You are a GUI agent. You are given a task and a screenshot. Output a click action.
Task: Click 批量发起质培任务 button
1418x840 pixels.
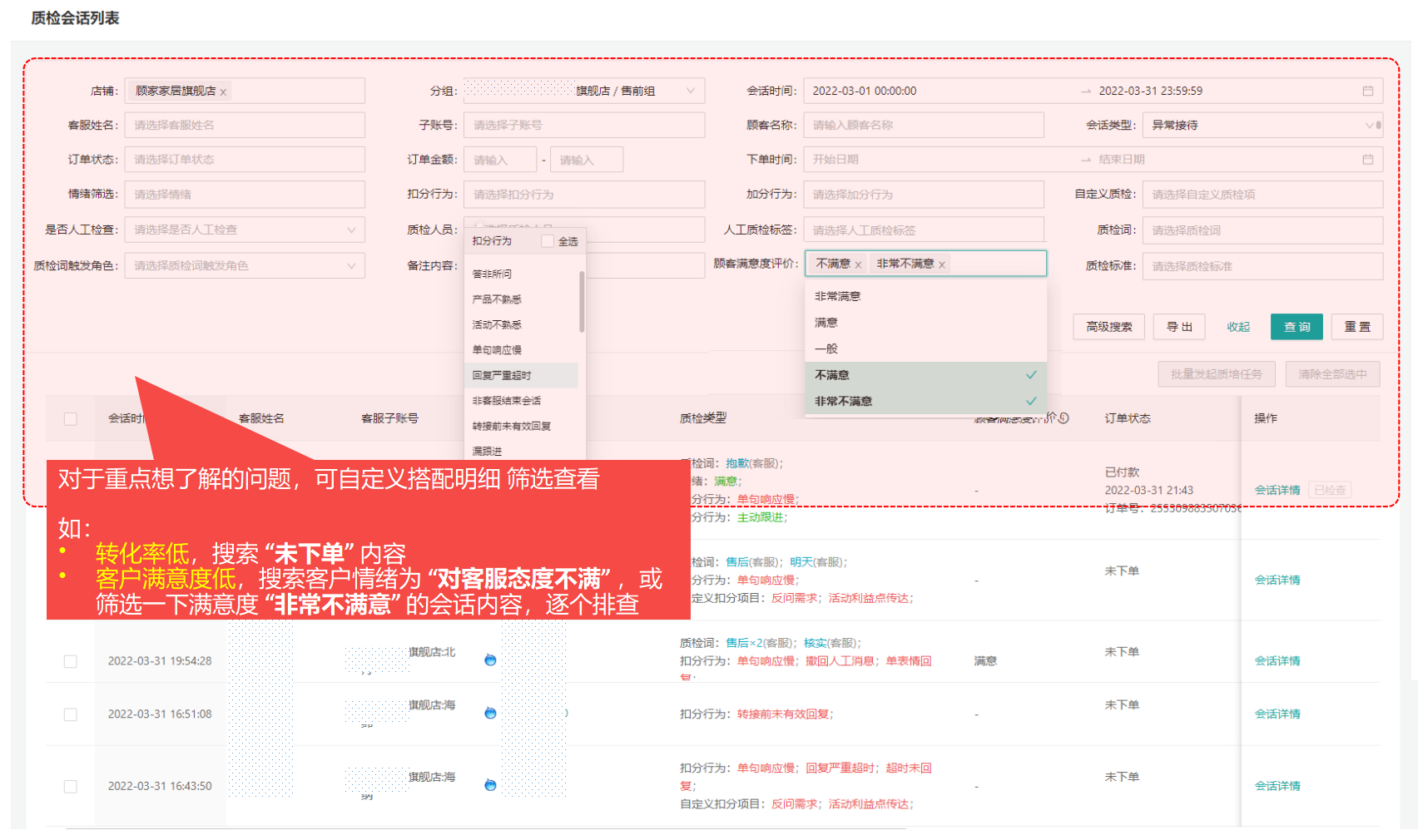(x=1216, y=374)
